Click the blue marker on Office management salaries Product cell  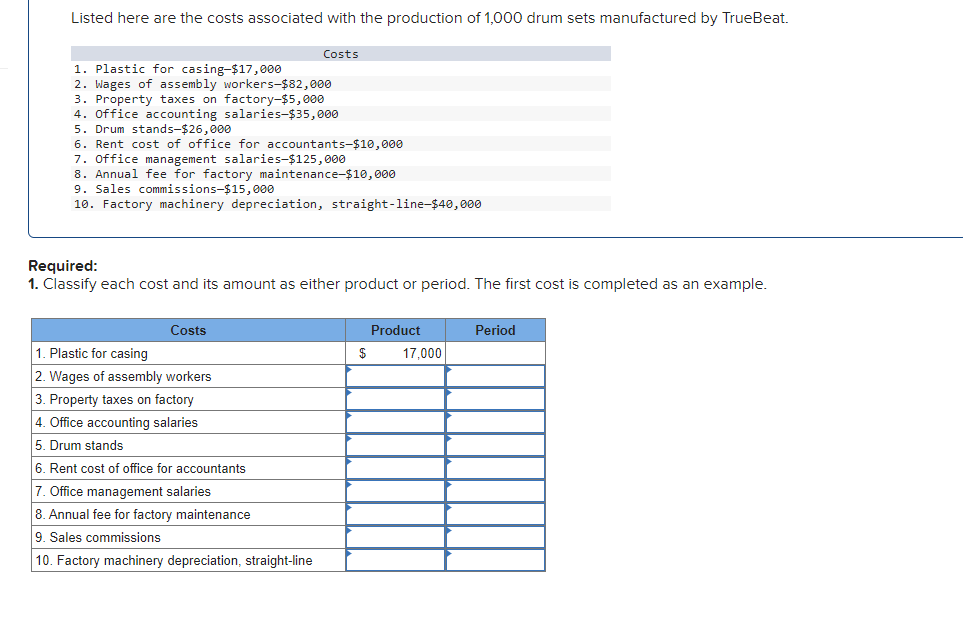pos(349,486)
